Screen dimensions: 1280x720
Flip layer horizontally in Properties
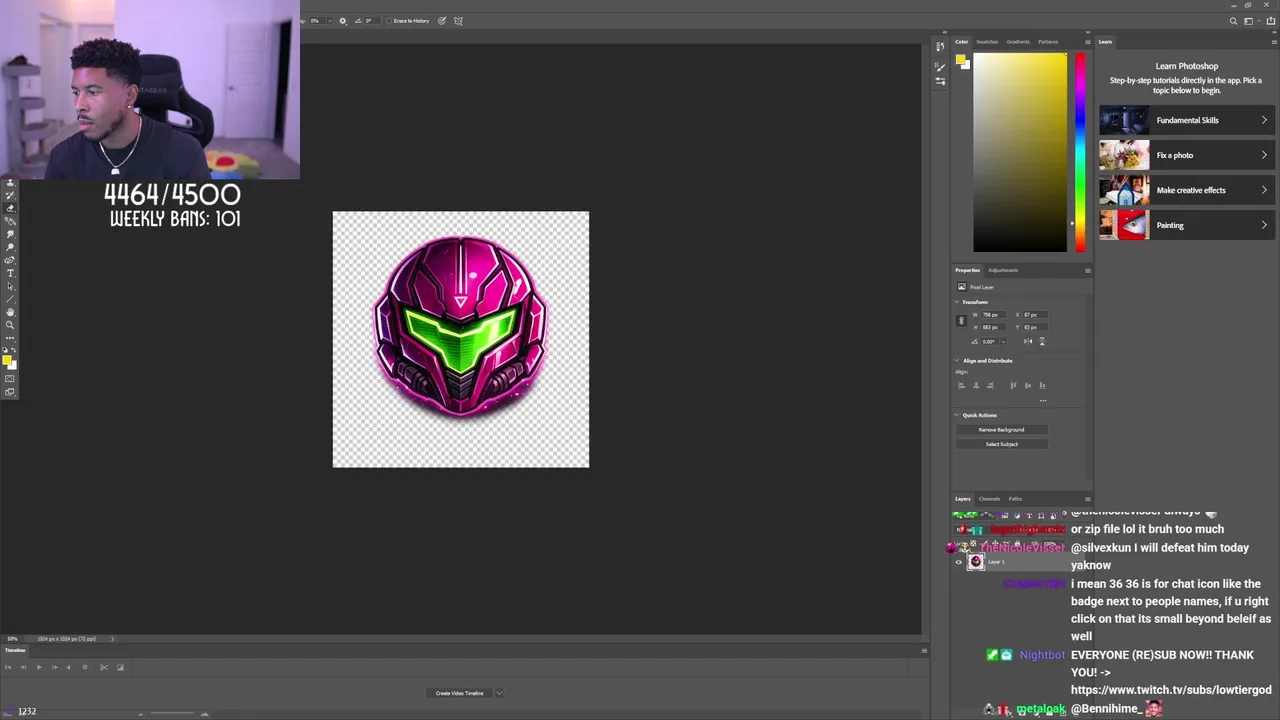click(1028, 341)
